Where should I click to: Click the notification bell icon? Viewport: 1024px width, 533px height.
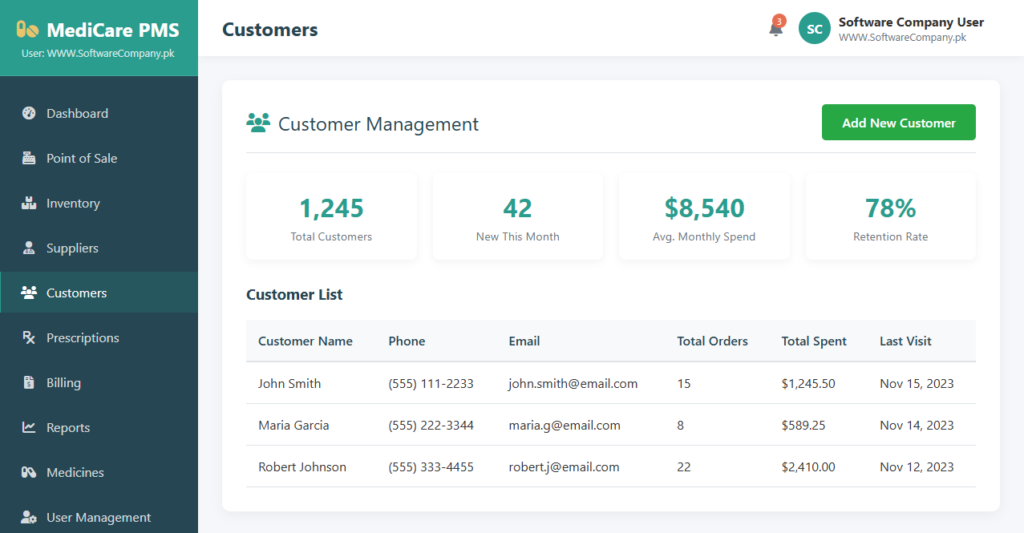coord(775,29)
